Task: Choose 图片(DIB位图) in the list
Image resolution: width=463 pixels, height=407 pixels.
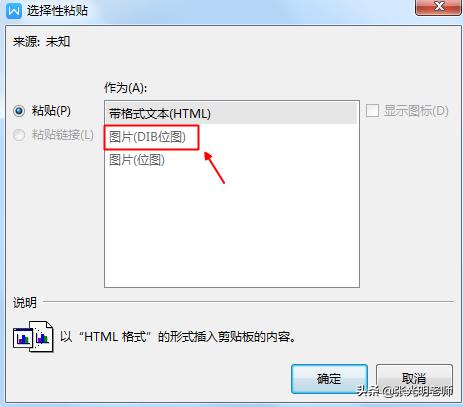Action: (x=147, y=137)
